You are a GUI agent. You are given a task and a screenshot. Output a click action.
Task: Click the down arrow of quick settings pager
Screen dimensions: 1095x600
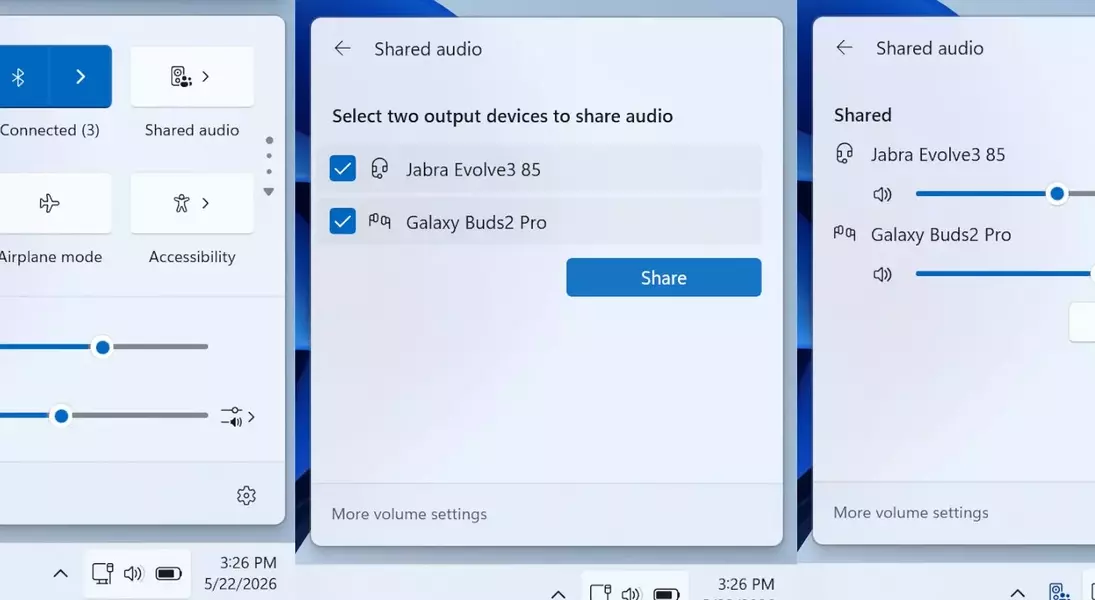tap(269, 191)
